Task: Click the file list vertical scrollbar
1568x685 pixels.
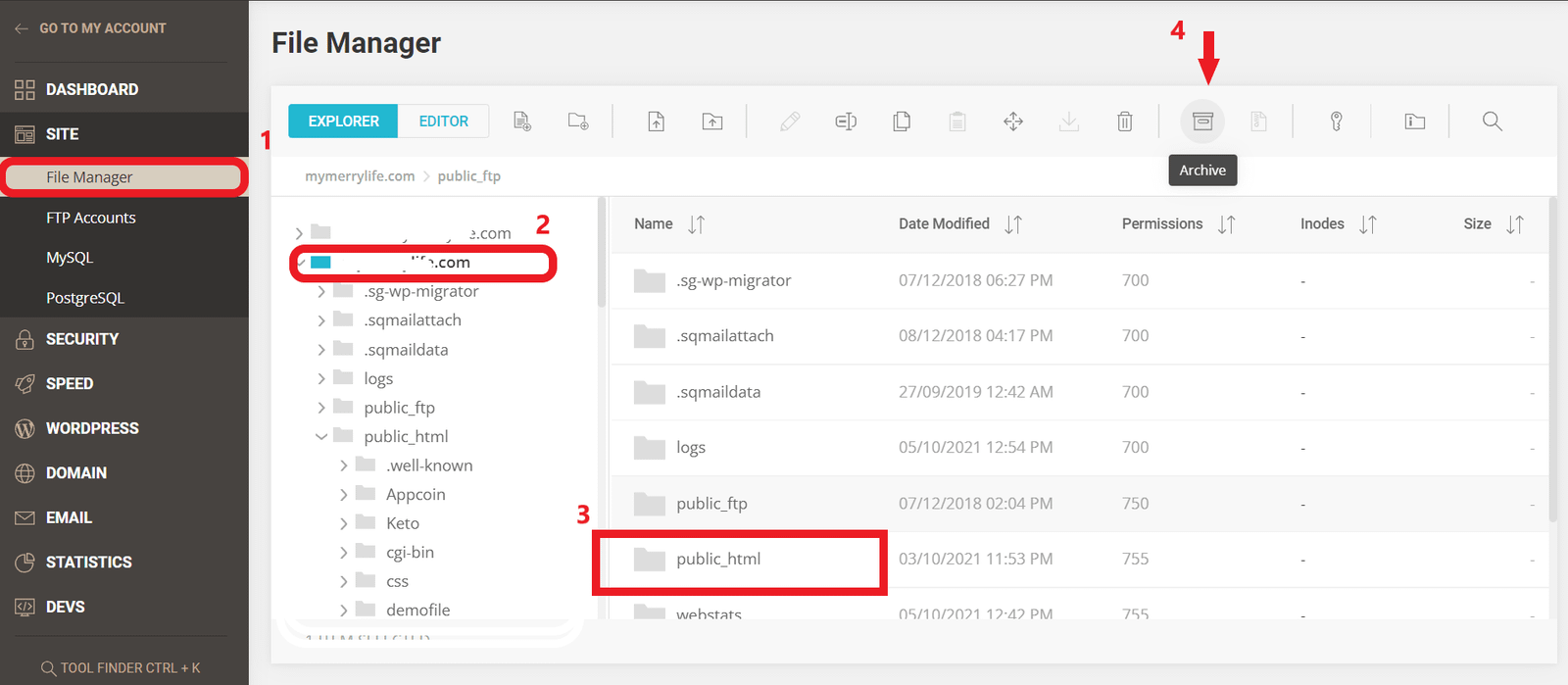Action: click(1553, 360)
